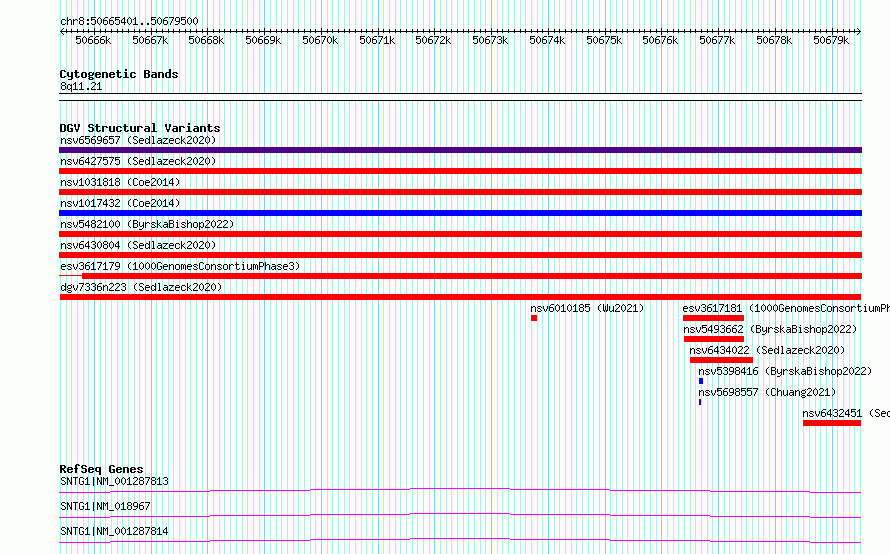Viewport: 890px width, 554px height.
Task: Open variant nsv5398416 (ByrskaBishop2022) label
Action: click(785, 371)
